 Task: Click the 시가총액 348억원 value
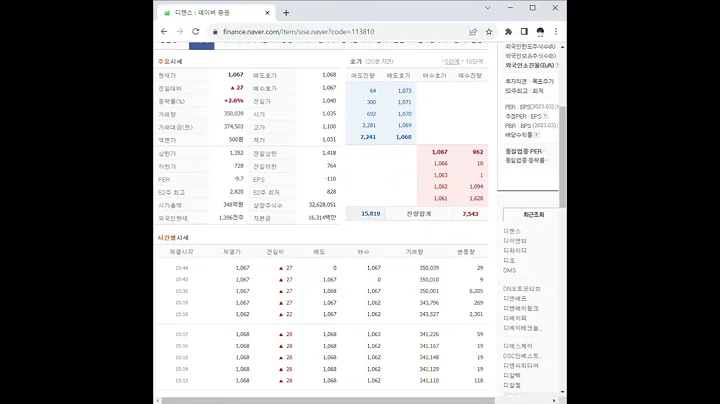(x=233, y=205)
